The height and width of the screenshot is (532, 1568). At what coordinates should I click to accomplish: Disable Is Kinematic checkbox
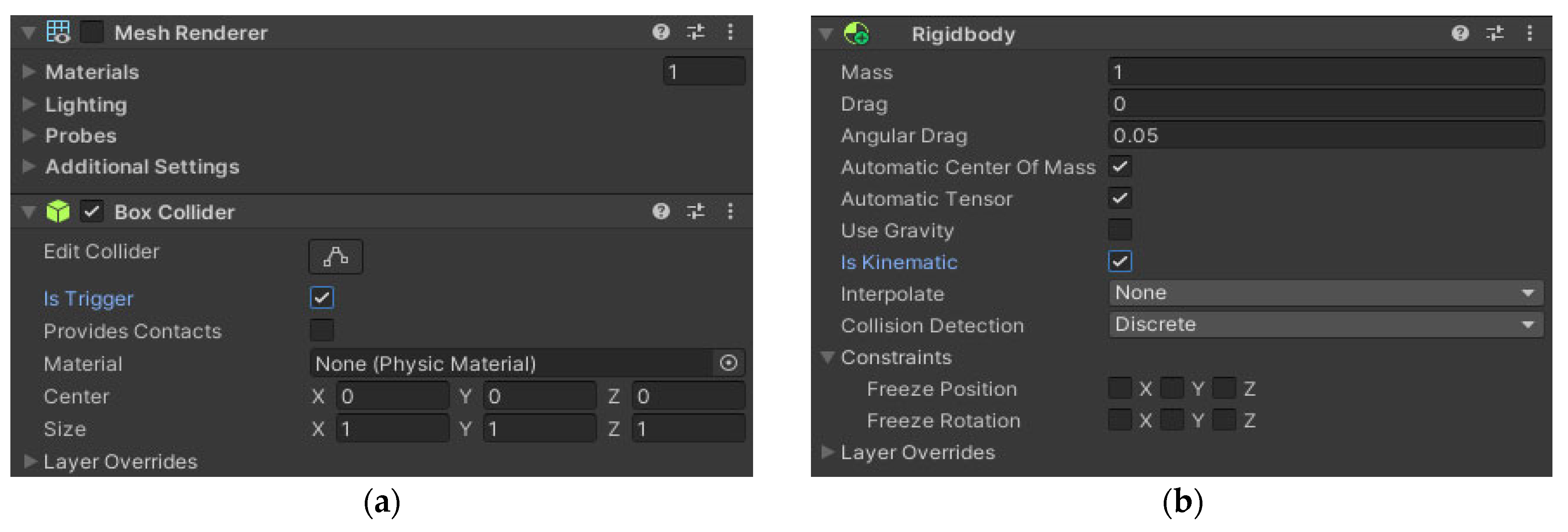[1119, 262]
